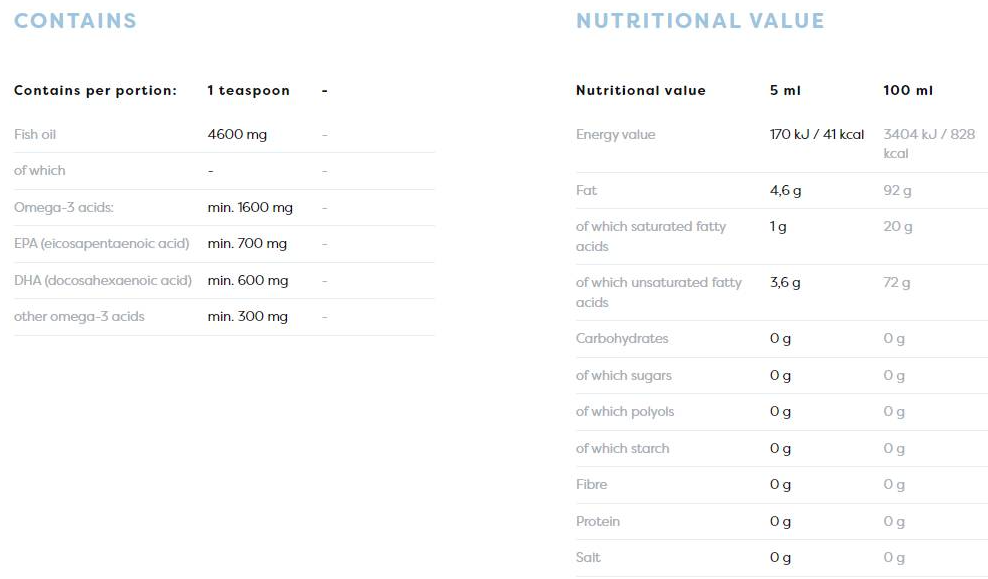Click the 1 teaspoon column header
Screen dimensions: 988x579
(248, 90)
